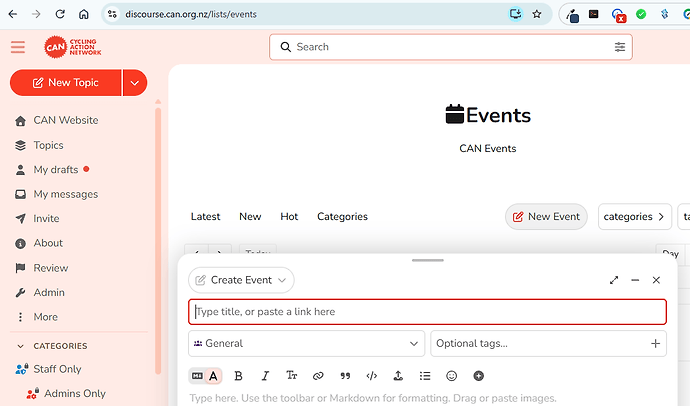Insert a bulleted list

425,376
